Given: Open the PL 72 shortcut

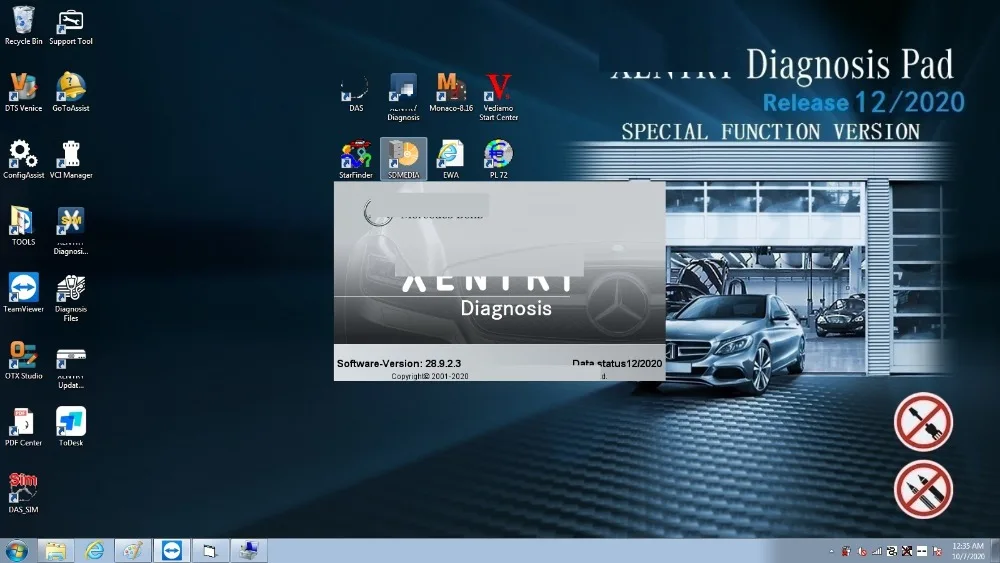Looking at the screenshot, I should pos(498,156).
